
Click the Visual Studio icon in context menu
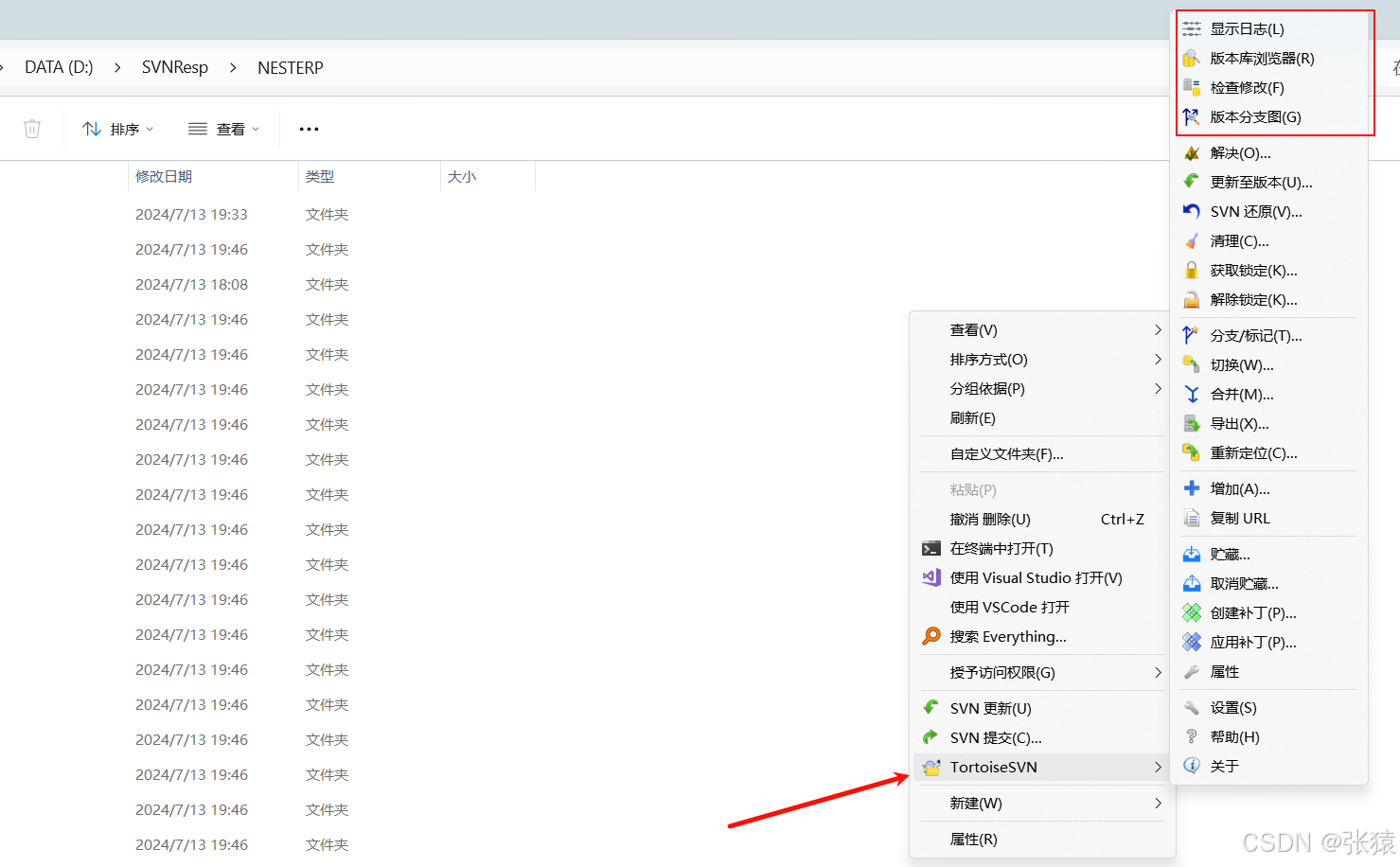(x=931, y=578)
